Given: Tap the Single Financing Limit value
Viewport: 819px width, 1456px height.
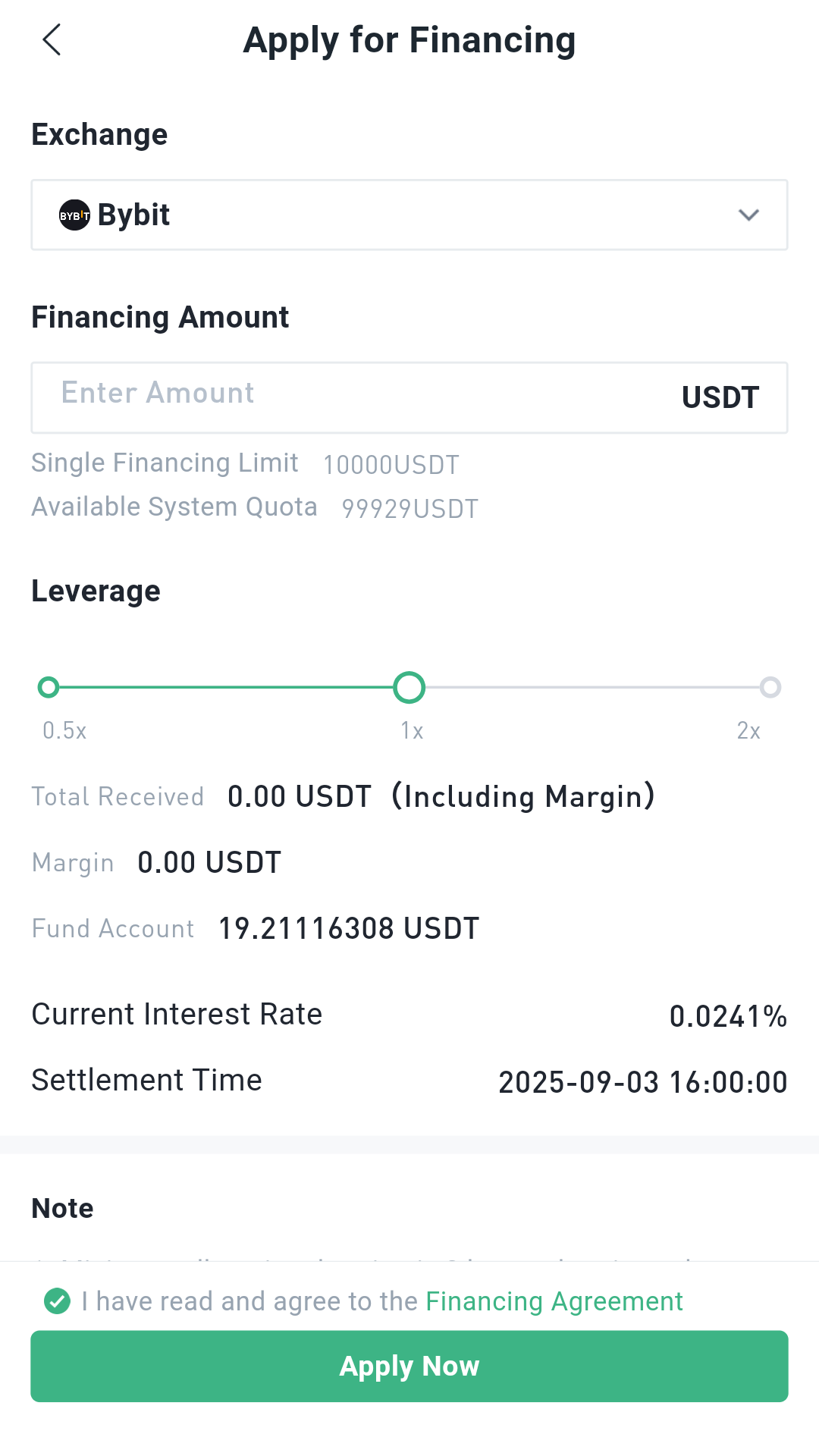Looking at the screenshot, I should click(x=391, y=465).
